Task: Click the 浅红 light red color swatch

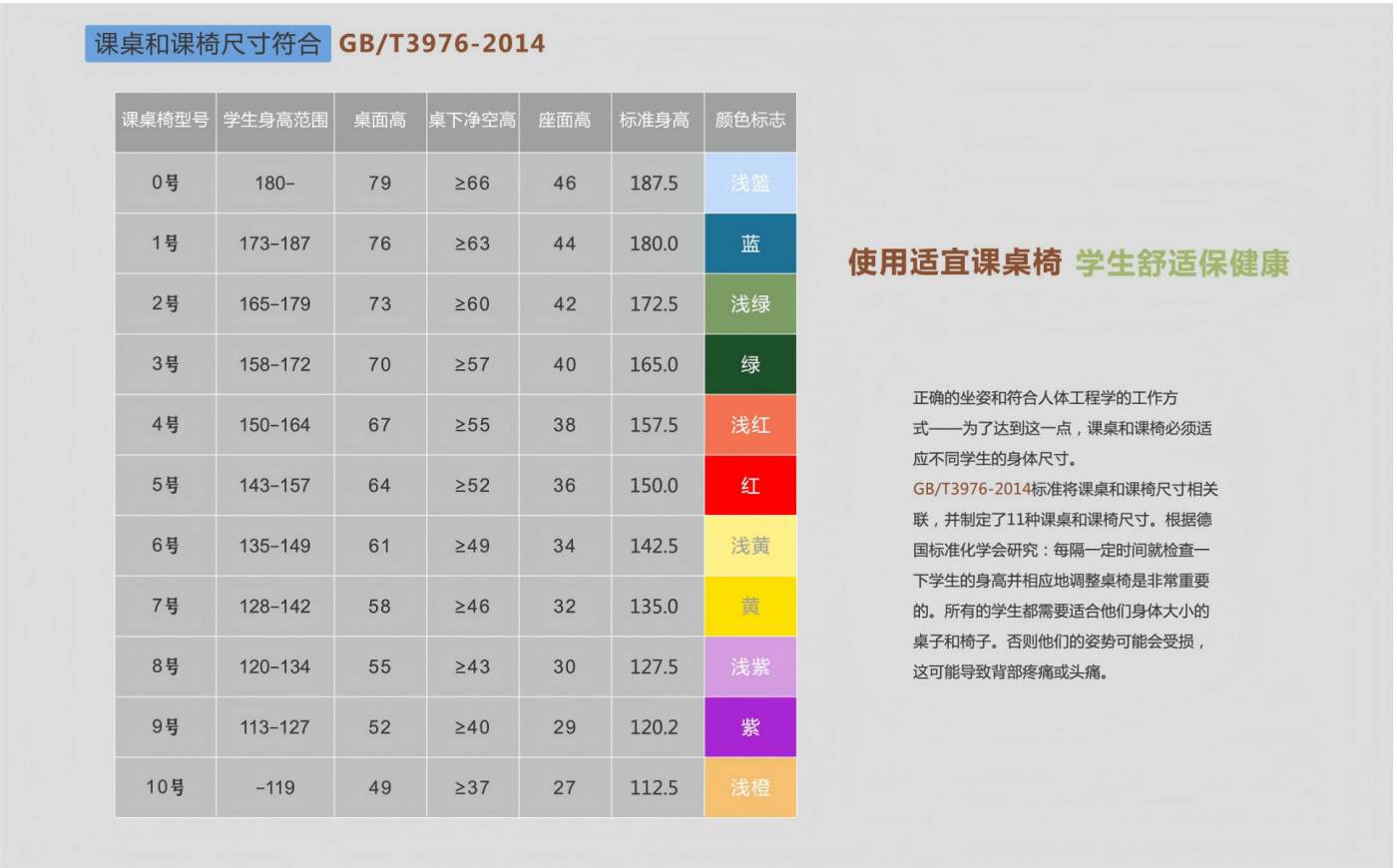Action: click(x=749, y=425)
